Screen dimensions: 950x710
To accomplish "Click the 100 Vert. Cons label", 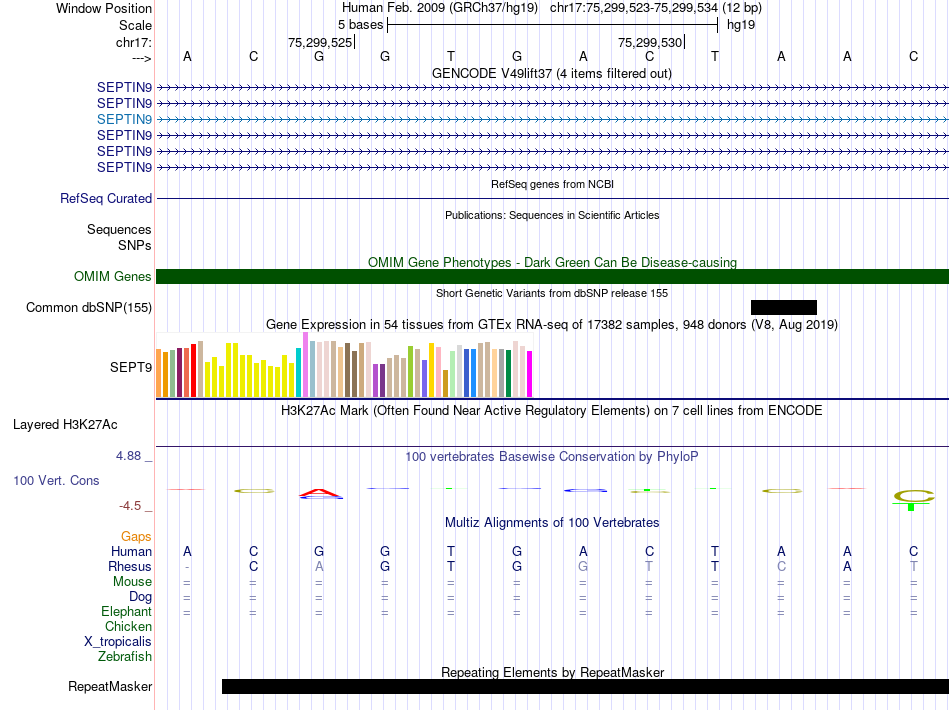I will pos(56,480).
